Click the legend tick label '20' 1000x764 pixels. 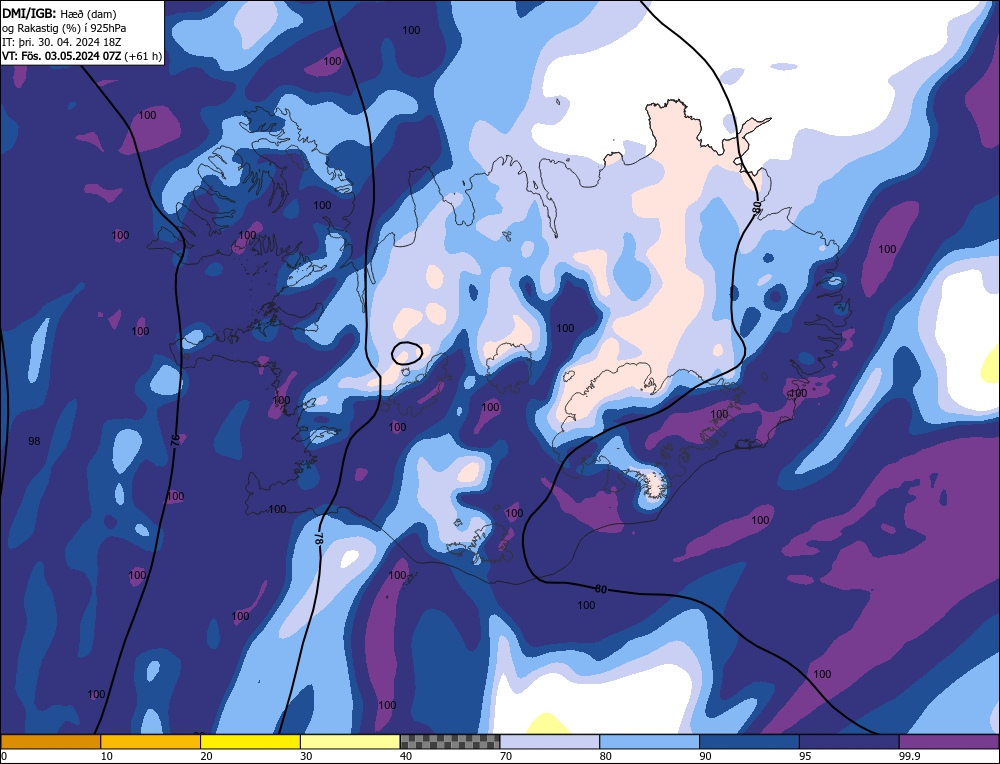point(207,756)
